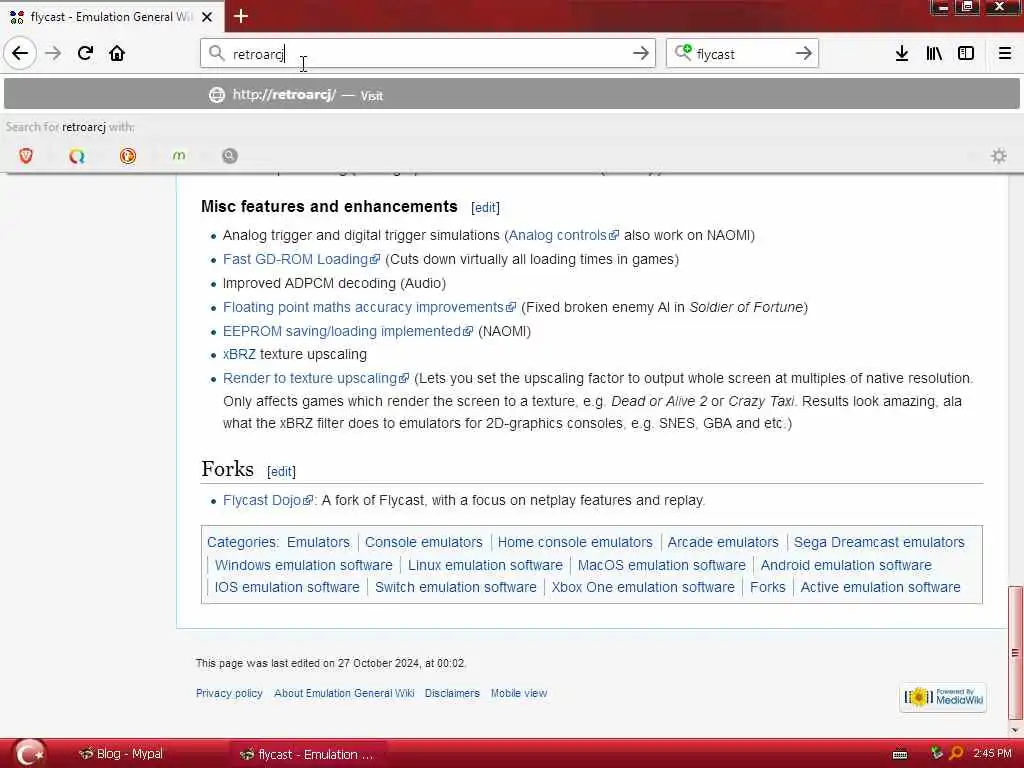
Task: Click the green arrow safely-remove tray icon
Action: tap(936, 753)
